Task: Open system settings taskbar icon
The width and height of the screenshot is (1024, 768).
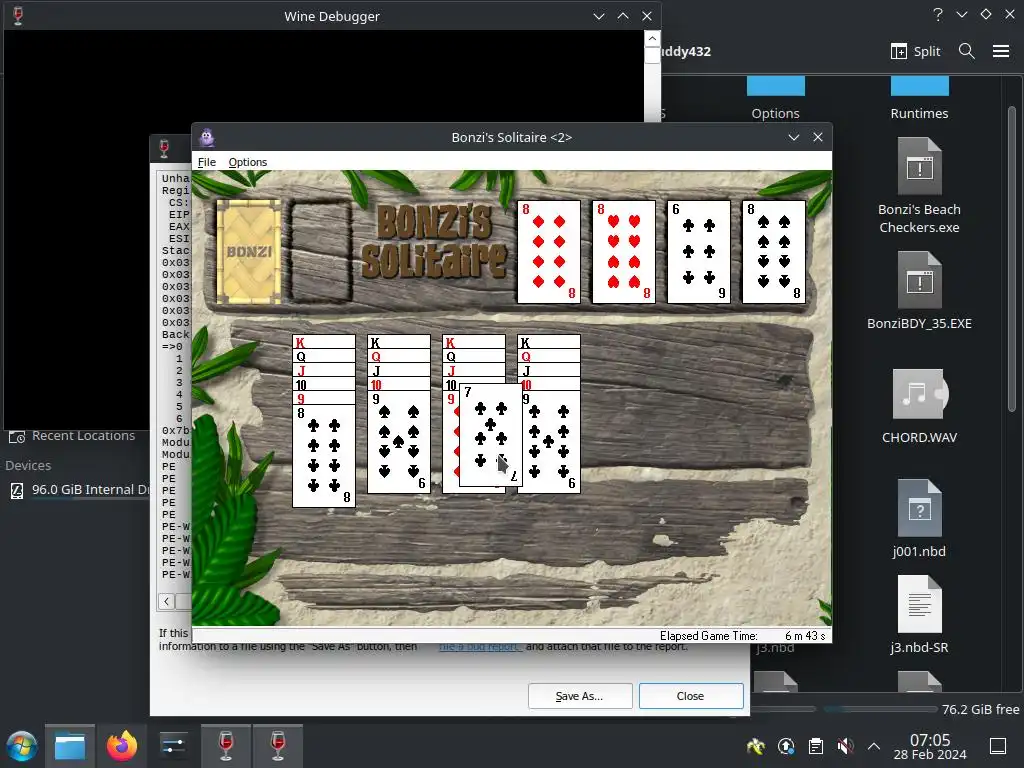Action: 174,746
